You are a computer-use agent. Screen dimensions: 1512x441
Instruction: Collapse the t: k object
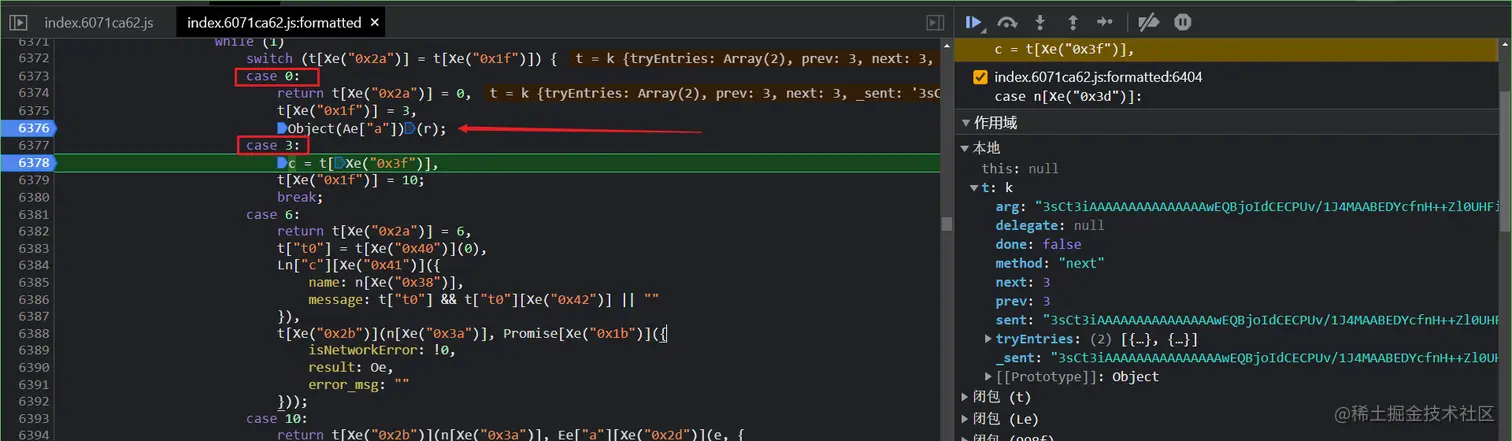(x=974, y=187)
